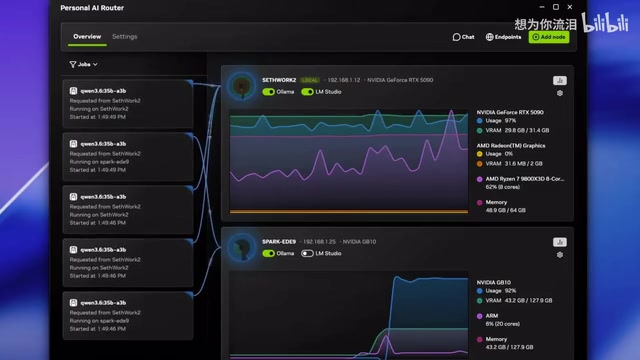Click SETHWORK2 Memory magenta legend dot
640x360 pixels.
pyautogui.click(x=480, y=202)
